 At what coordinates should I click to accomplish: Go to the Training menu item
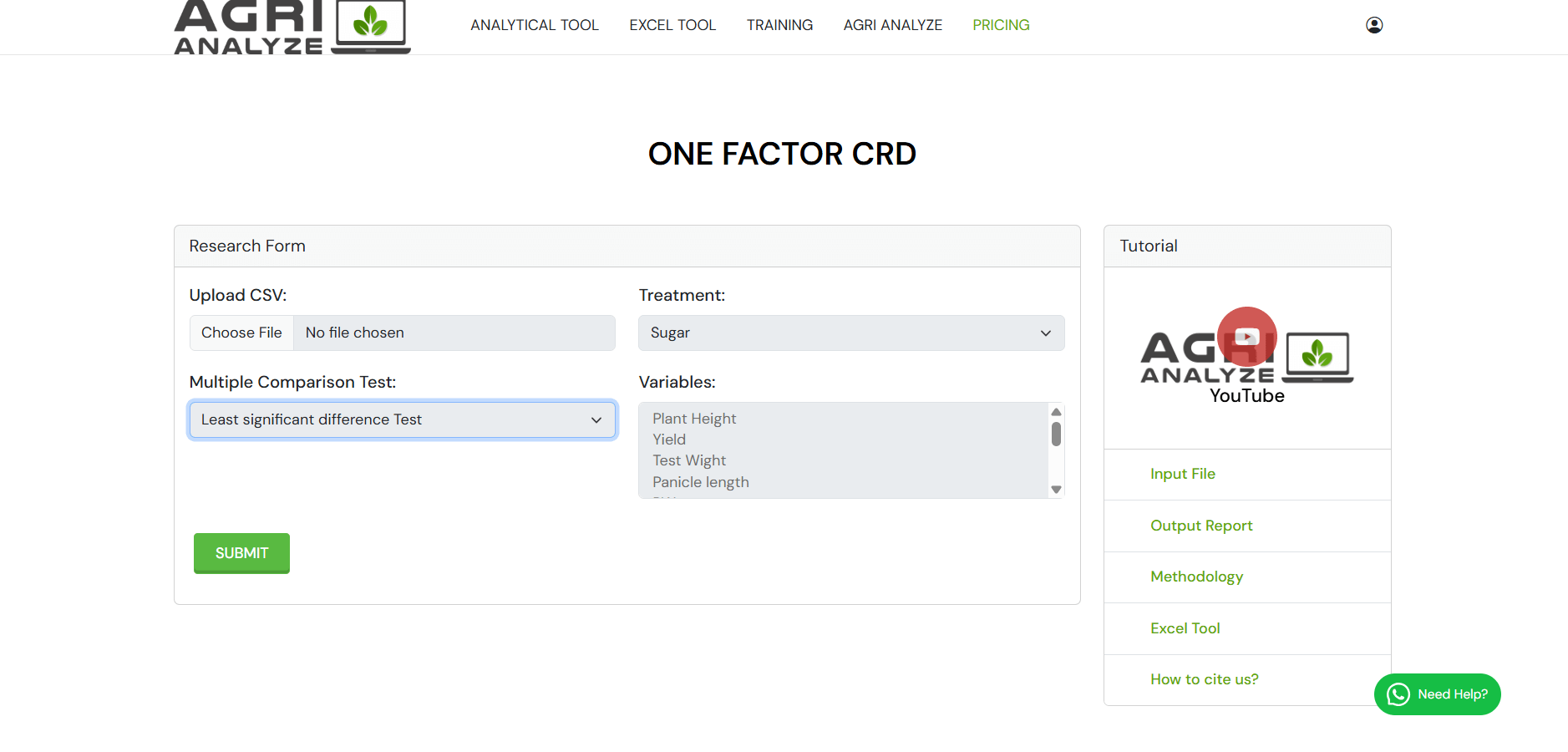tap(779, 25)
